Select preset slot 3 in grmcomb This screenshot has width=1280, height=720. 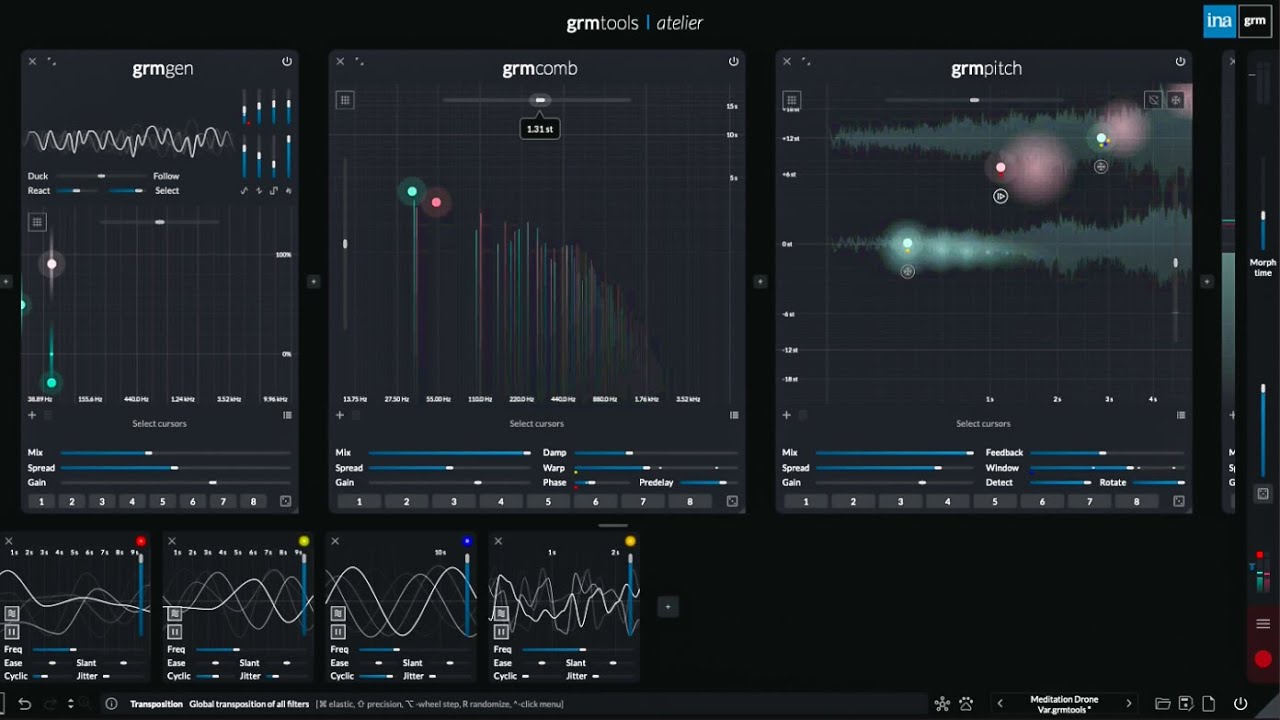453,502
